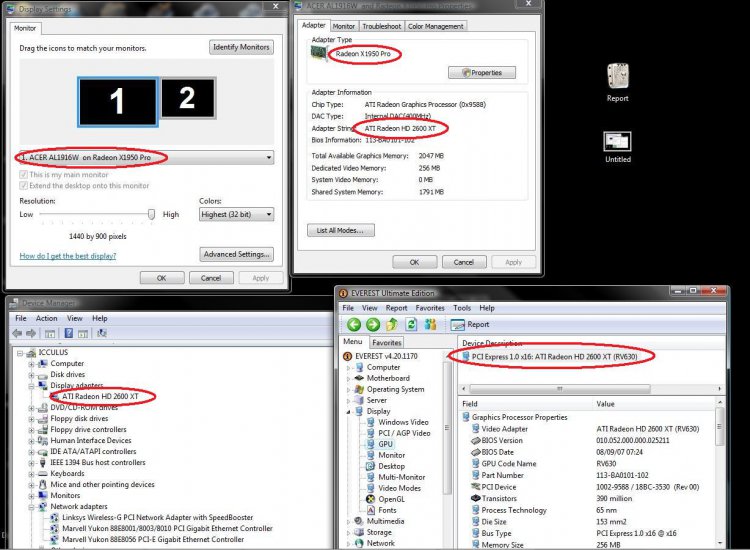Open Action menu in Device Manager
Viewport: 750px width, 550px height.
point(46,319)
